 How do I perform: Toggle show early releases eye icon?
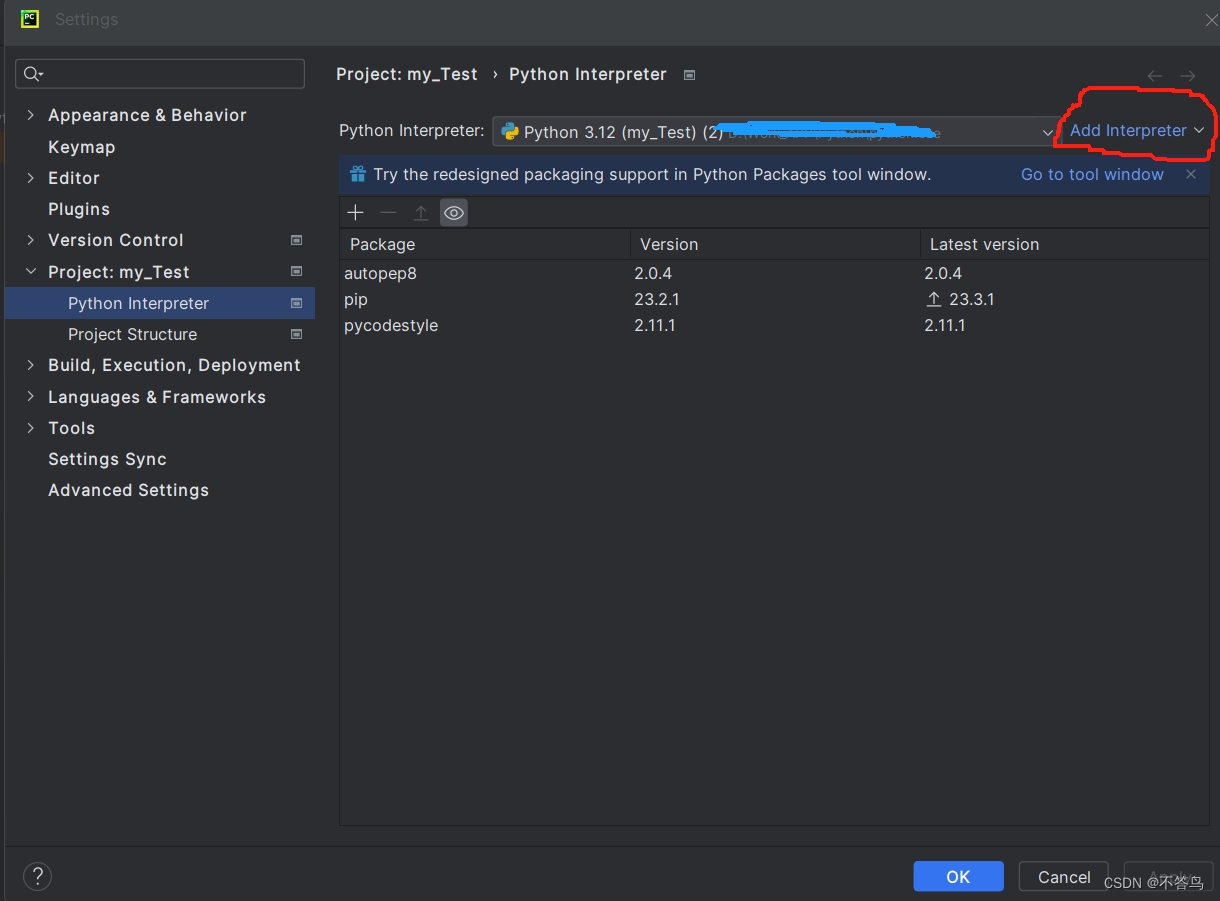454,213
